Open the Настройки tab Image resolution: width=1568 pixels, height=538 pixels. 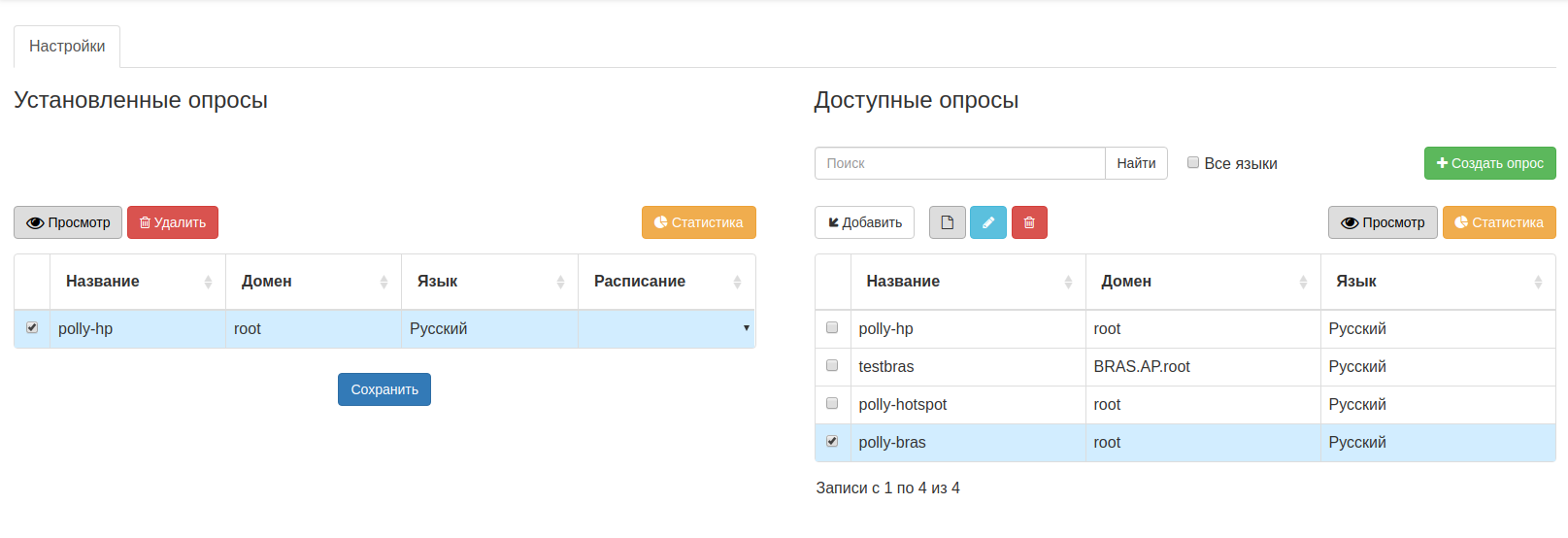click(67, 47)
